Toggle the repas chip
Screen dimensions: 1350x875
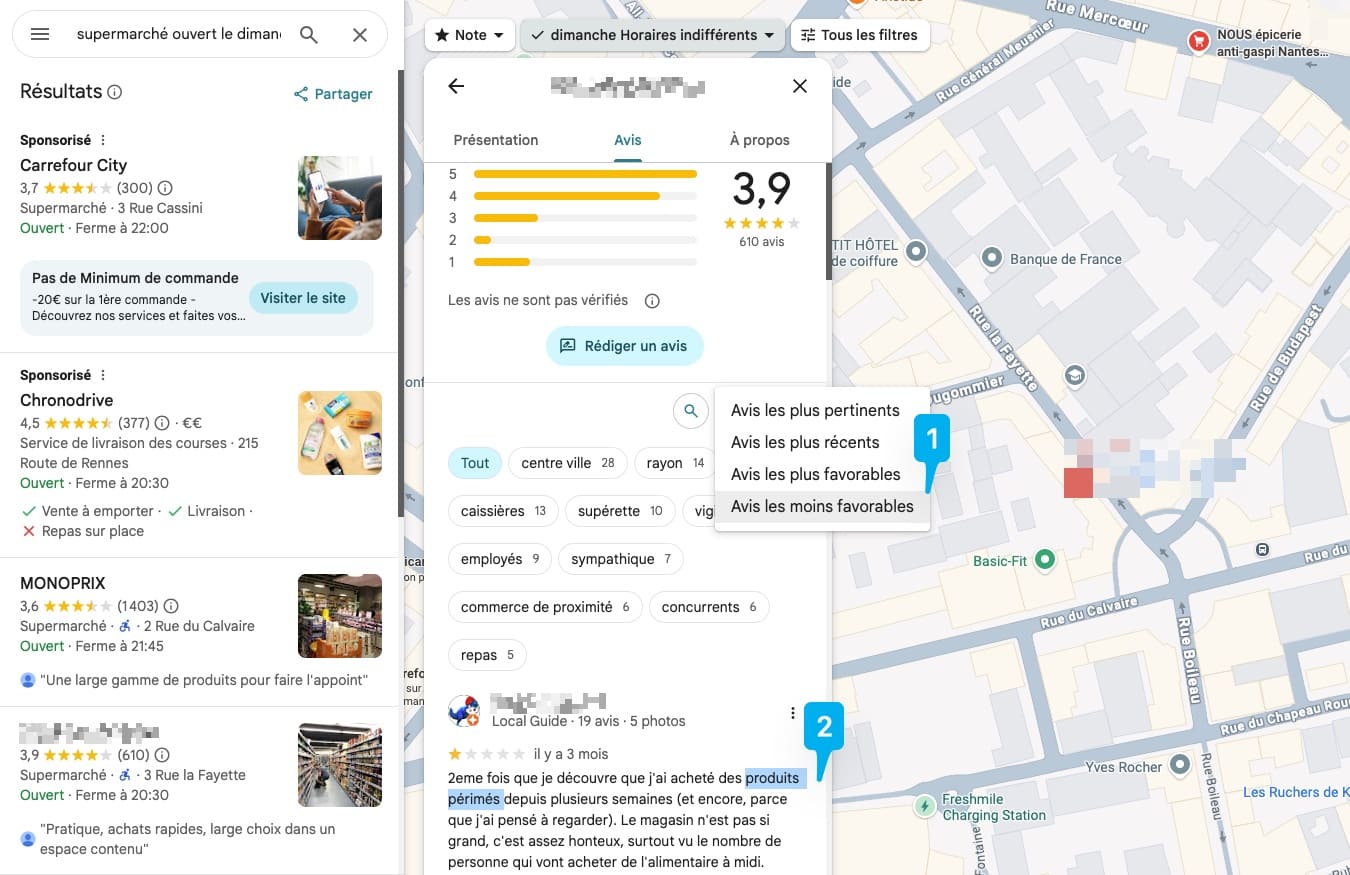pyautogui.click(x=487, y=655)
